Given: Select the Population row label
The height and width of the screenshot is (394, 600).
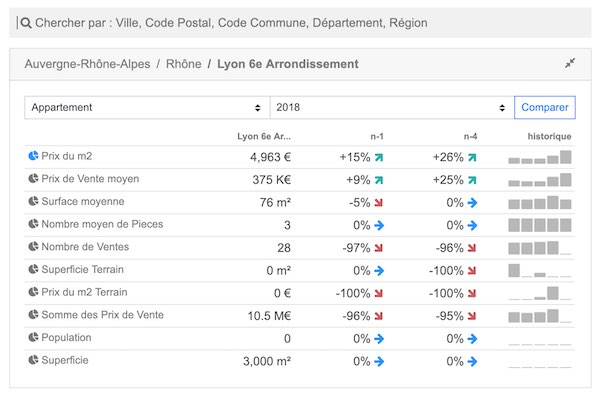Looking at the screenshot, I should pos(66,338).
